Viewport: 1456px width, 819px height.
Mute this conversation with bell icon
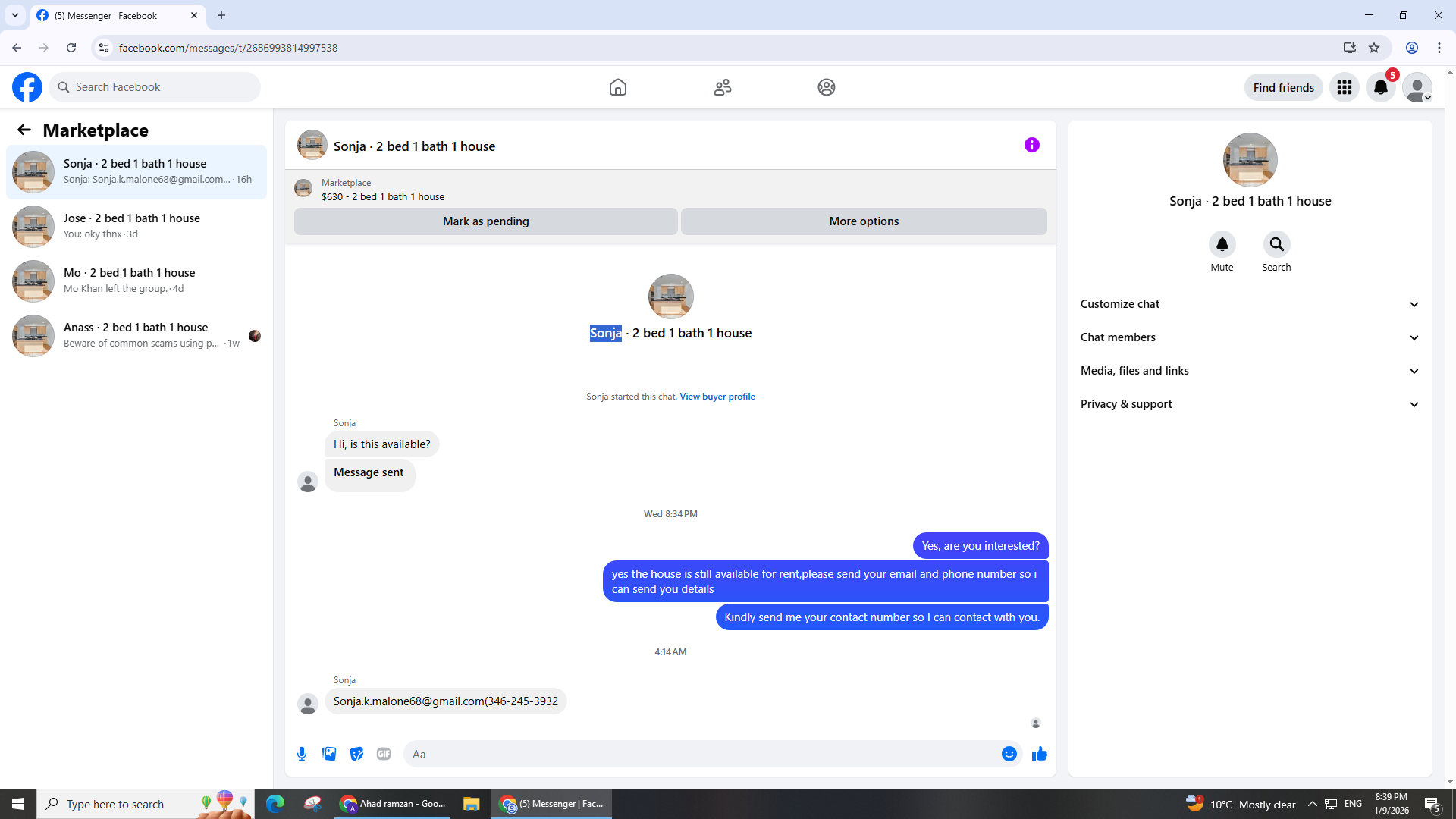click(x=1222, y=244)
